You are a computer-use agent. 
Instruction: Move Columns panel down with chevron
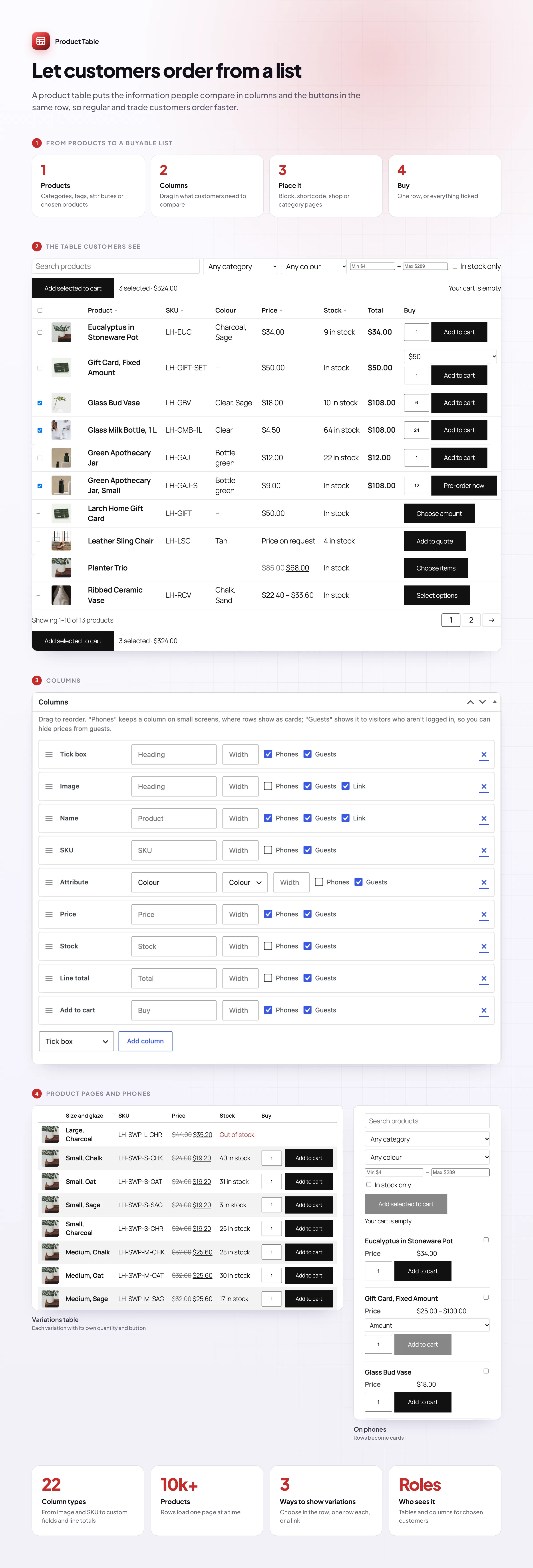pyautogui.click(x=483, y=702)
